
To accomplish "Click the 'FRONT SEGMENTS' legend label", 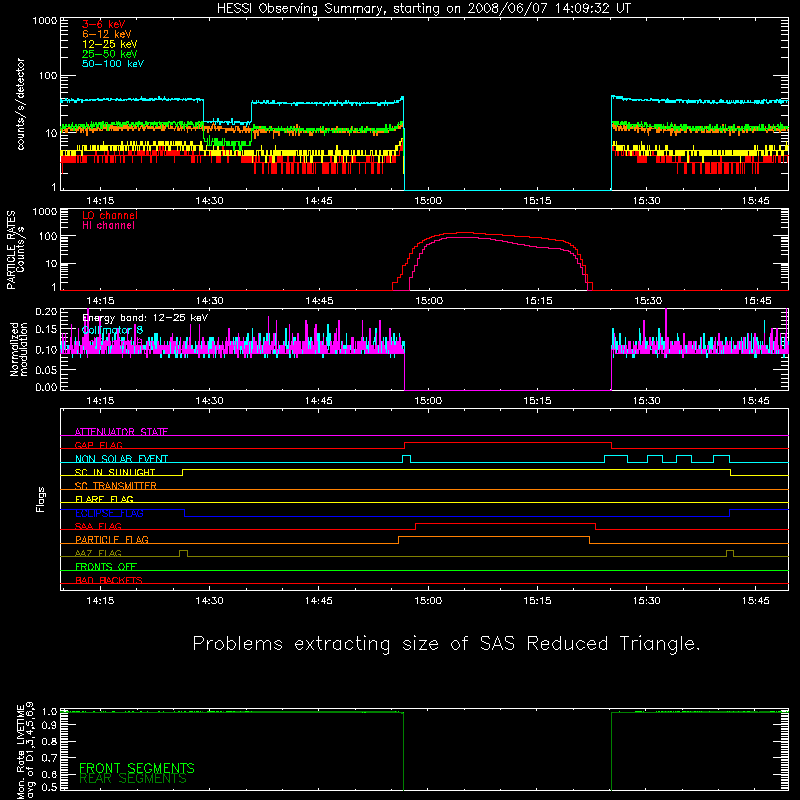I will (x=137, y=768).
